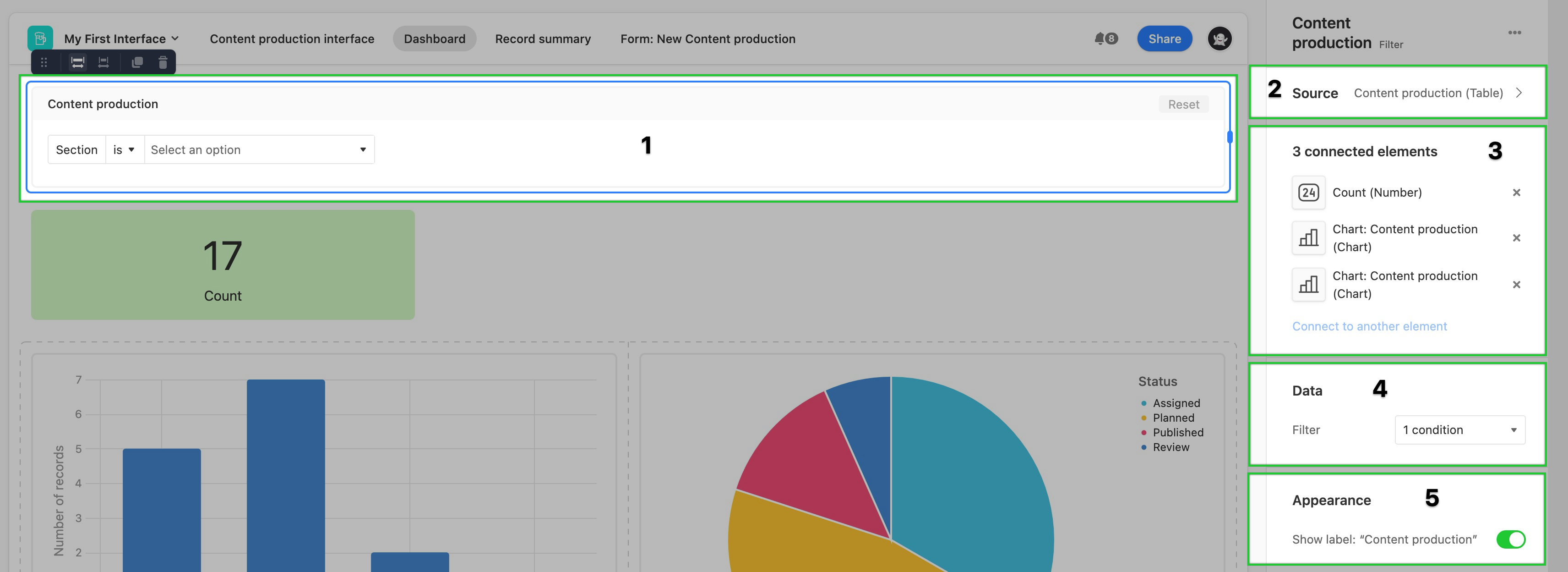Open notifications bell with 8 badge
Image resolution: width=1568 pixels, height=572 pixels.
pyautogui.click(x=1105, y=38)
